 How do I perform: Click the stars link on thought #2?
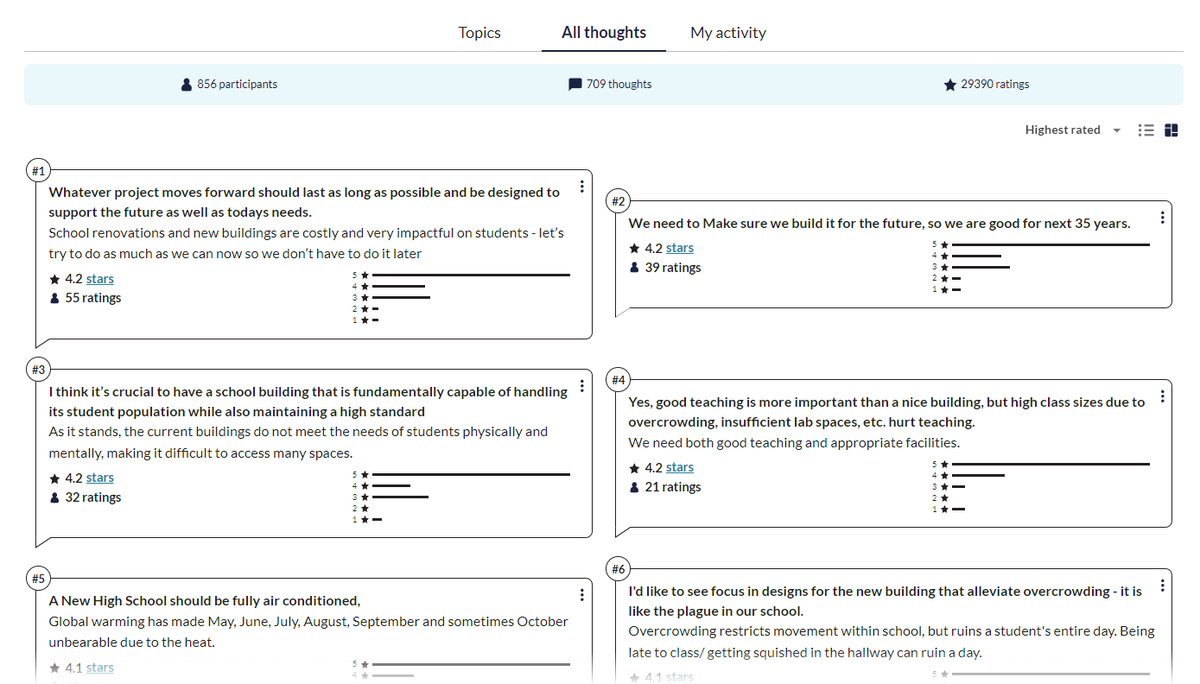click(x=680, y=248)
